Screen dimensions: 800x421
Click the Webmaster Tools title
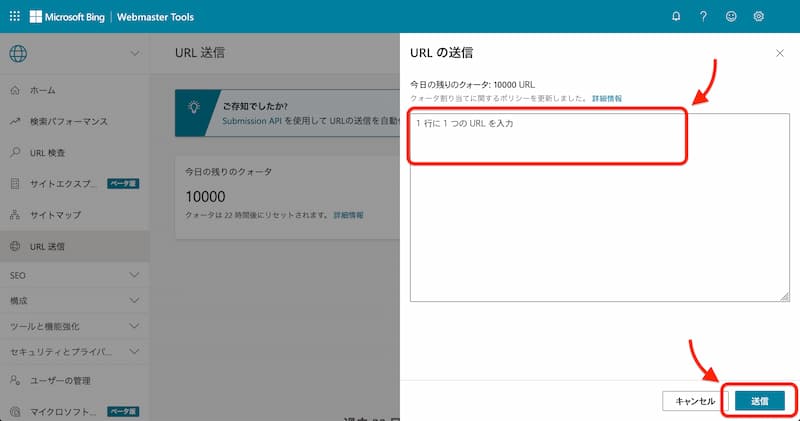point(155,17)
